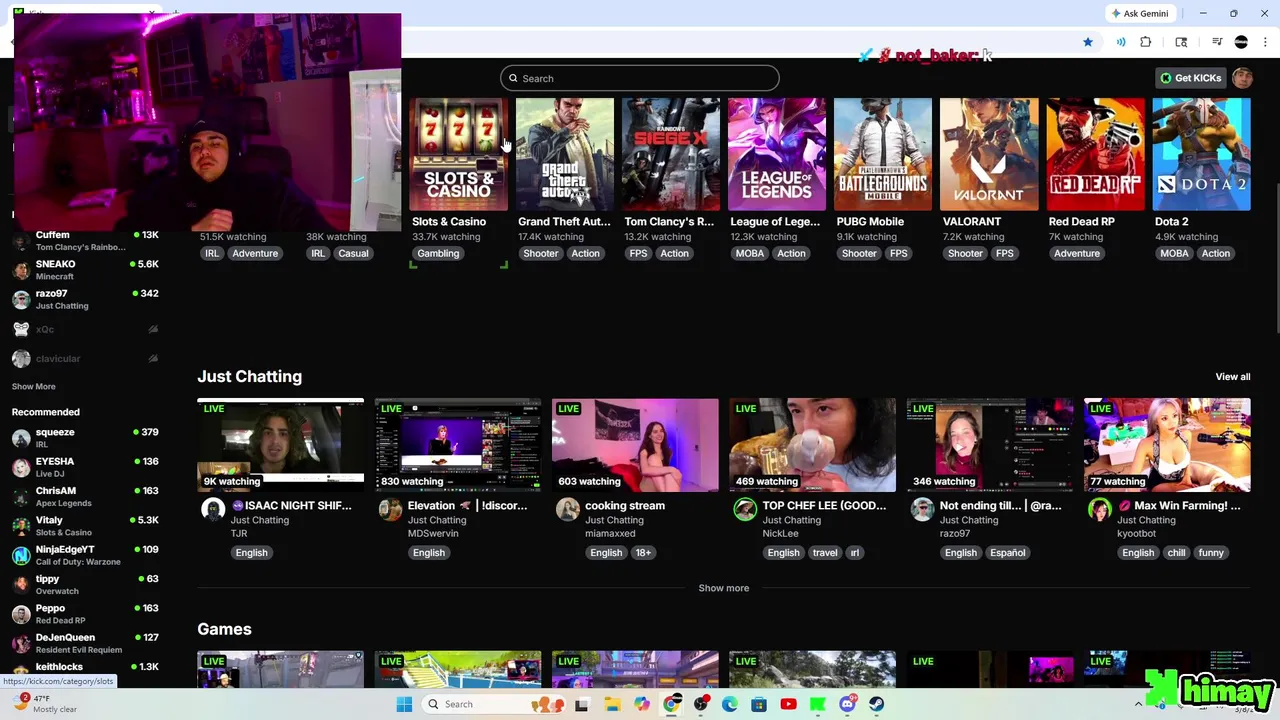Click the miamaxxed channel name

(610, 534)
